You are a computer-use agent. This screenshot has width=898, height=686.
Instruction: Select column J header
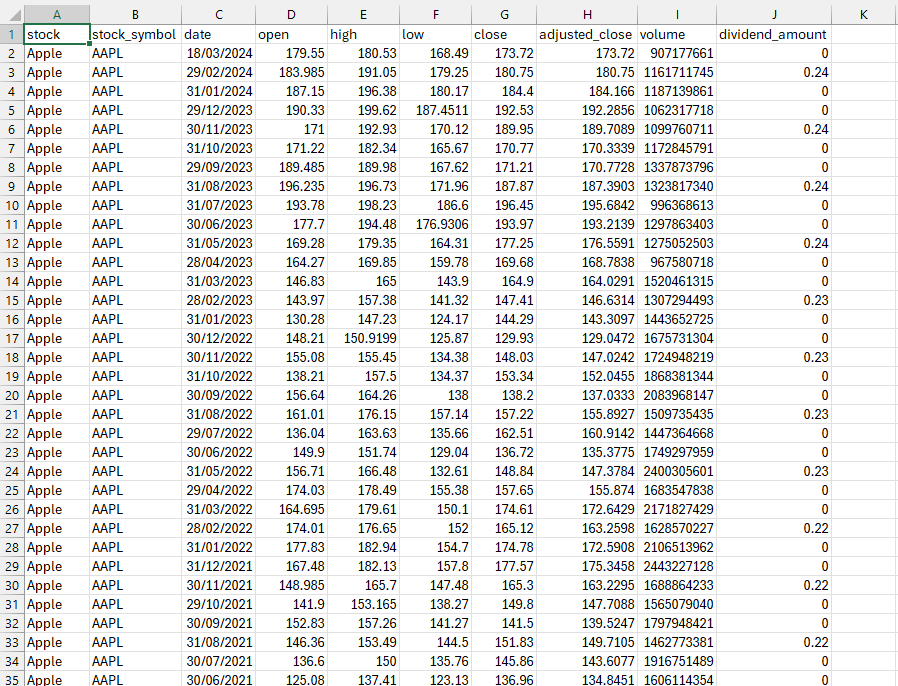pos(774,15)
